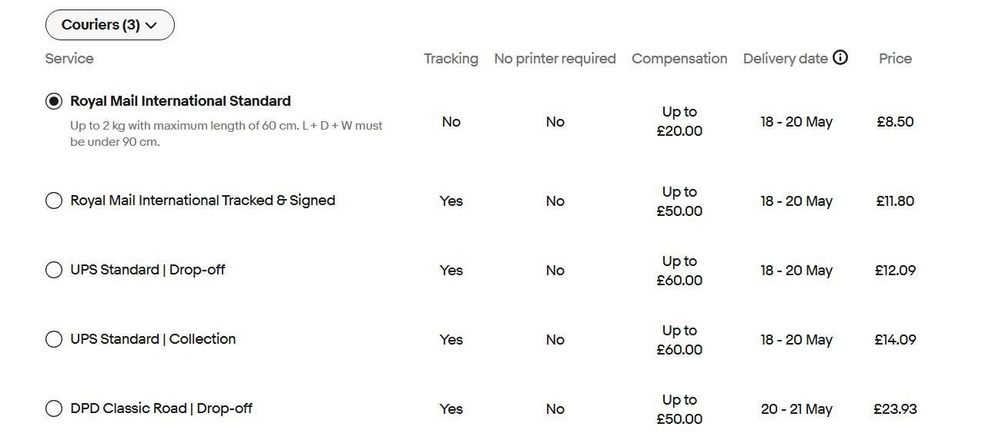Expand the Couriers (3) dropdown

click(x=110, y=25)
